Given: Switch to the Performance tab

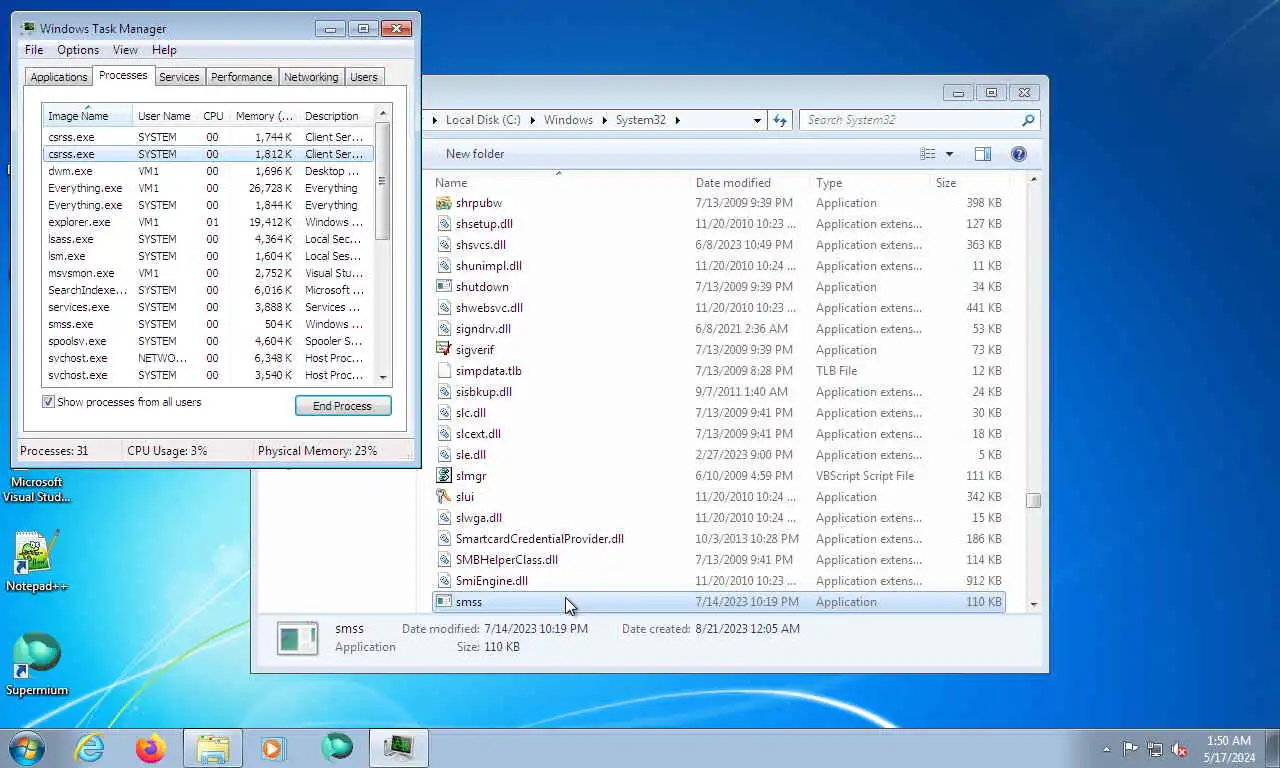Looking at the screenshot, I should pyautogui.click(x=241, y=77).
